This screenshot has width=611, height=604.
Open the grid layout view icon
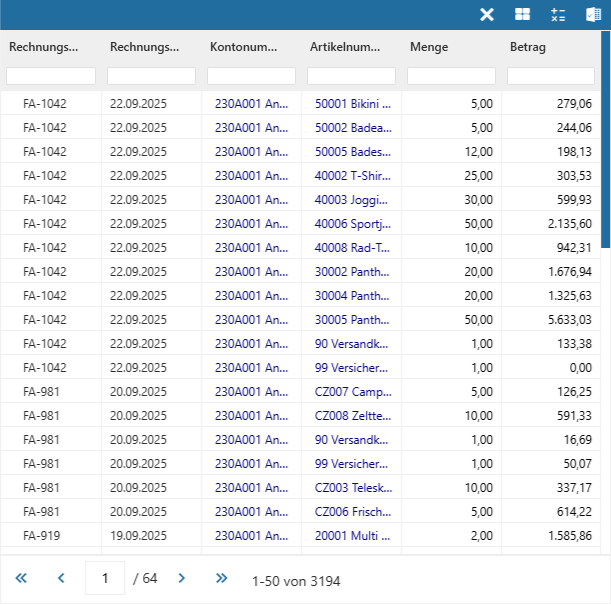[x=522, y=14]
